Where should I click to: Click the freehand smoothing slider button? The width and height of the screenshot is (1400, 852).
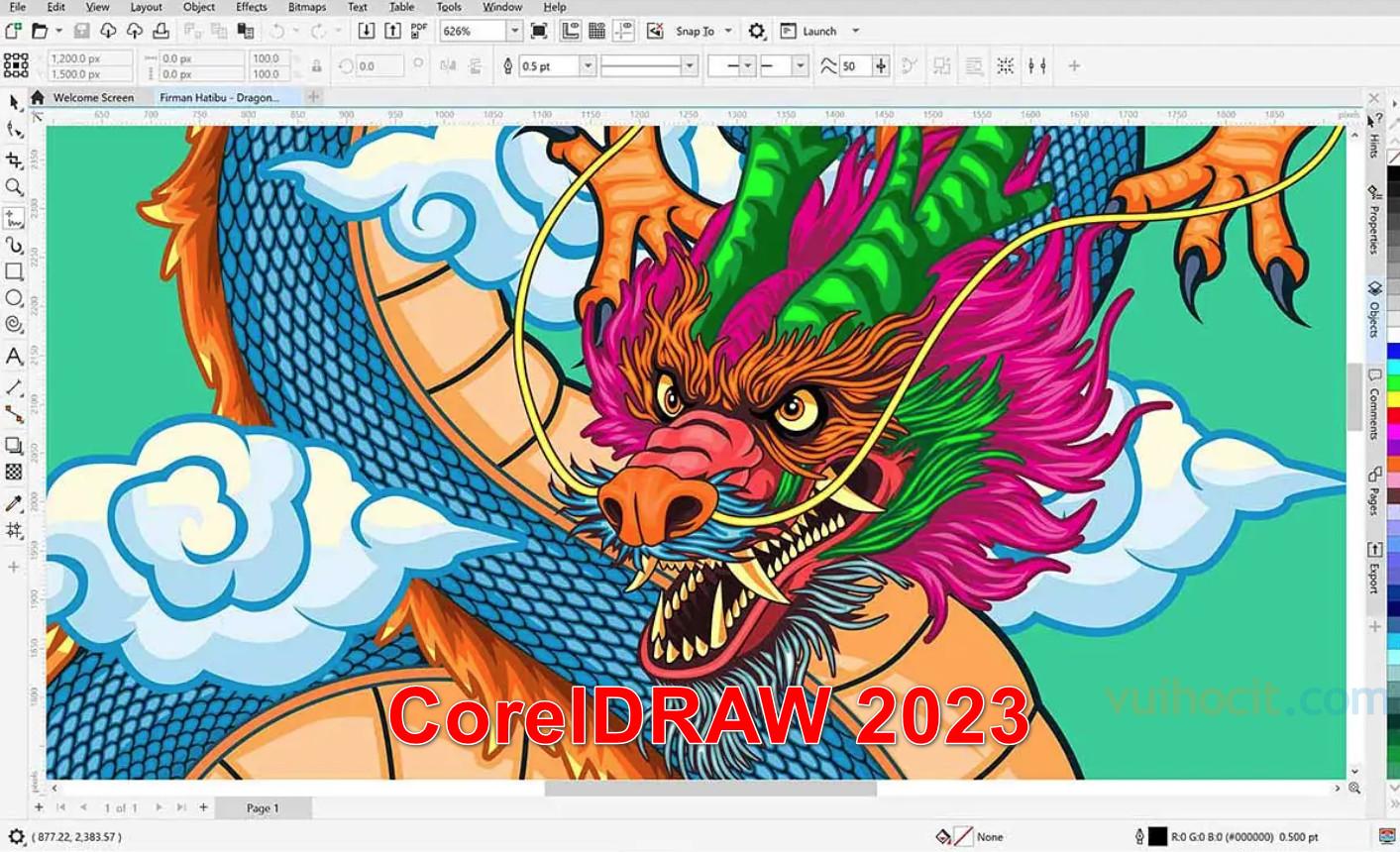(881, 66)
